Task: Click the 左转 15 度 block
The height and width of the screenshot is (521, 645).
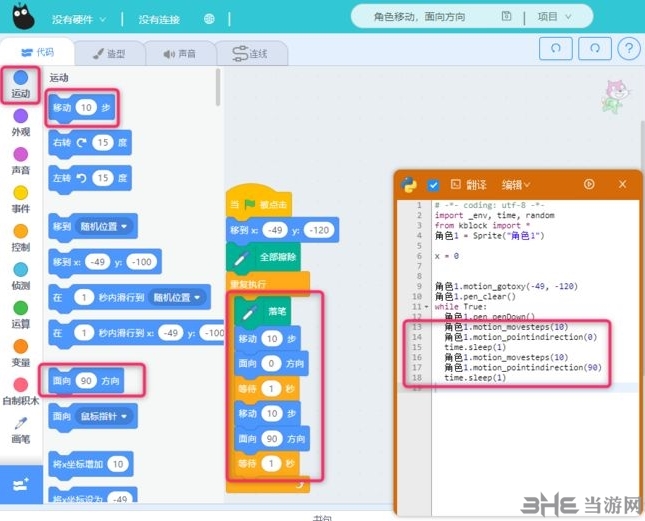Action: 90,178
